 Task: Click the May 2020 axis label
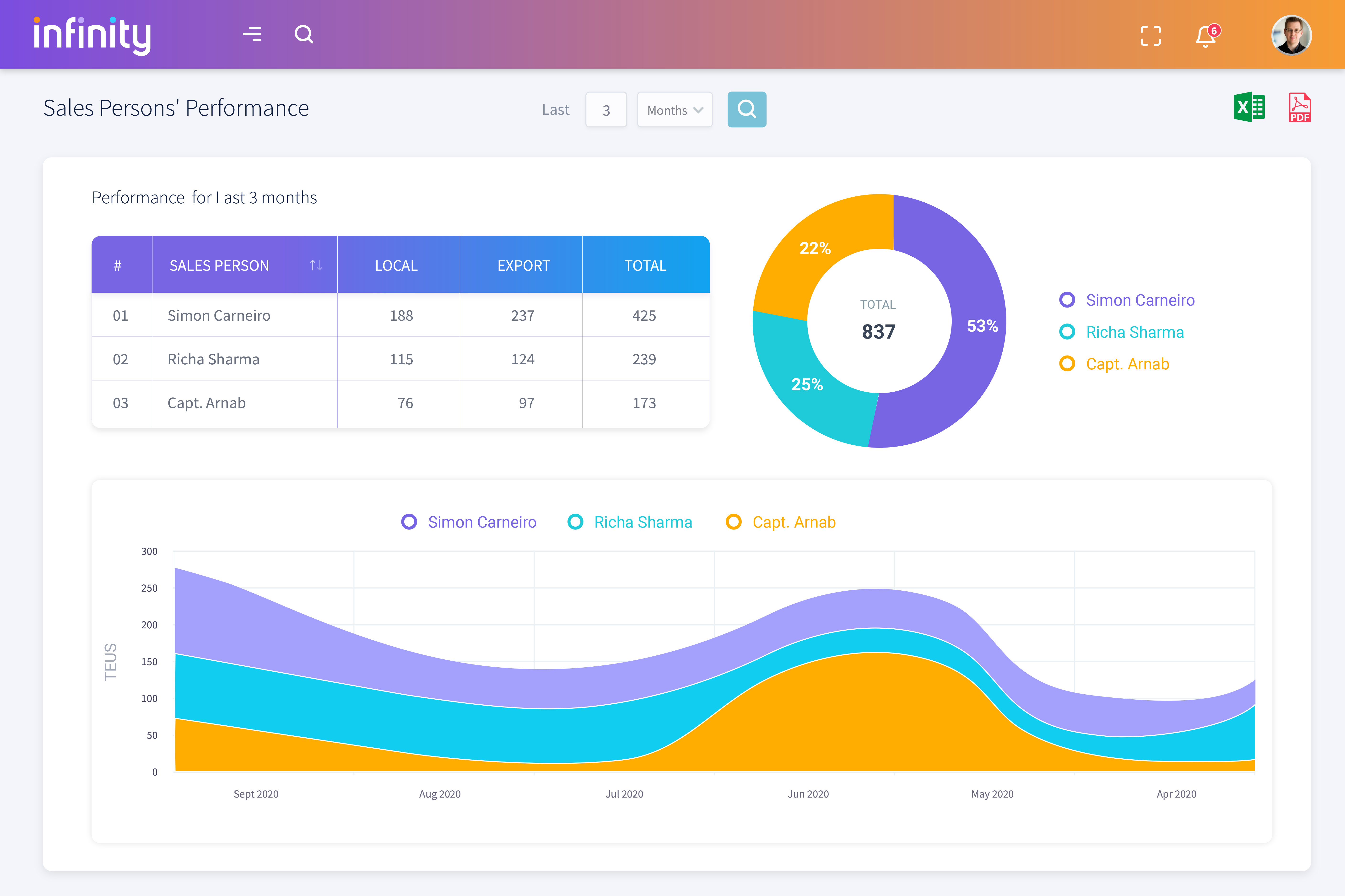993,794
